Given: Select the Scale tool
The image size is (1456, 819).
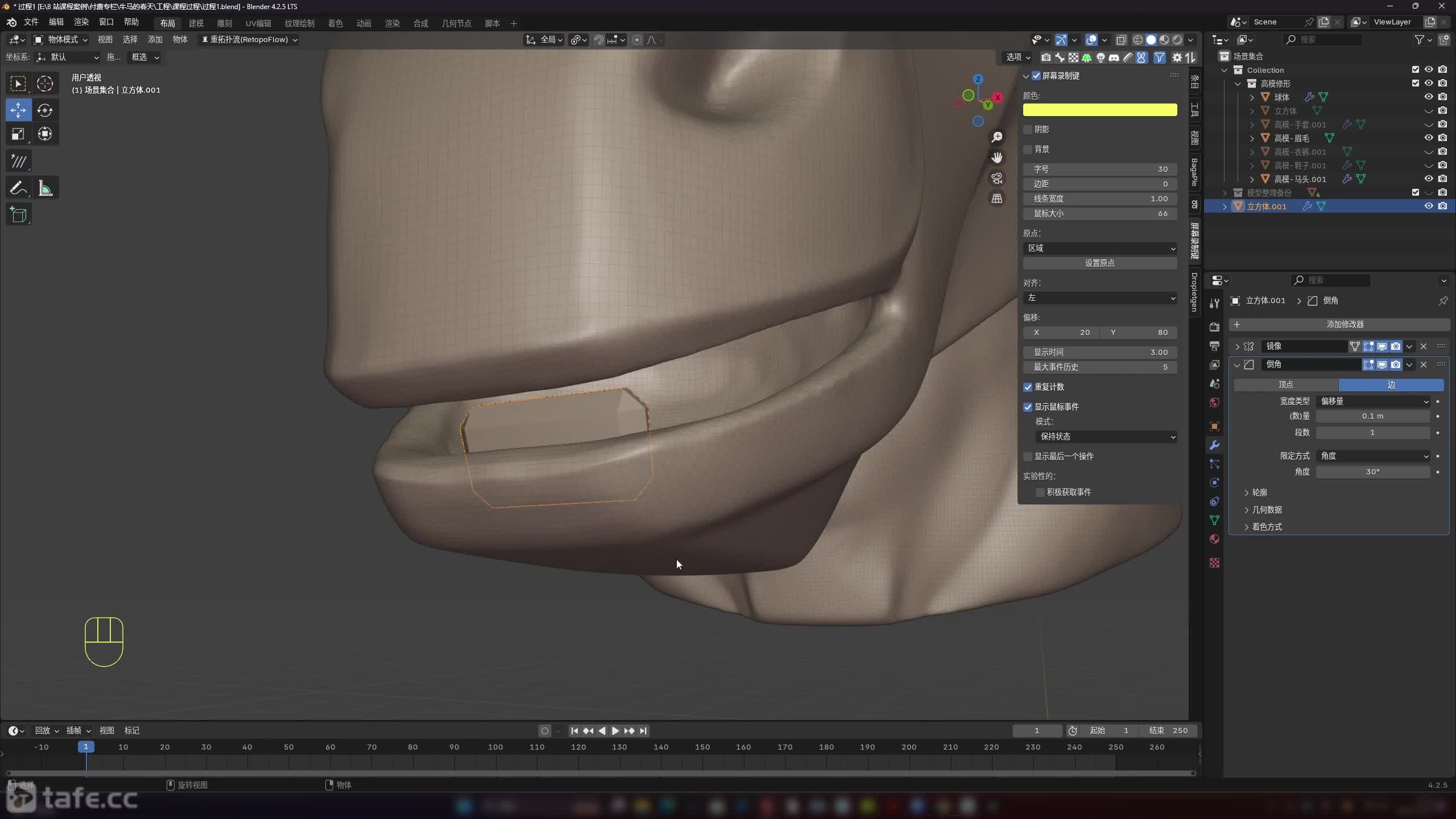Looking at the screenshot, I should pos(18,134).
